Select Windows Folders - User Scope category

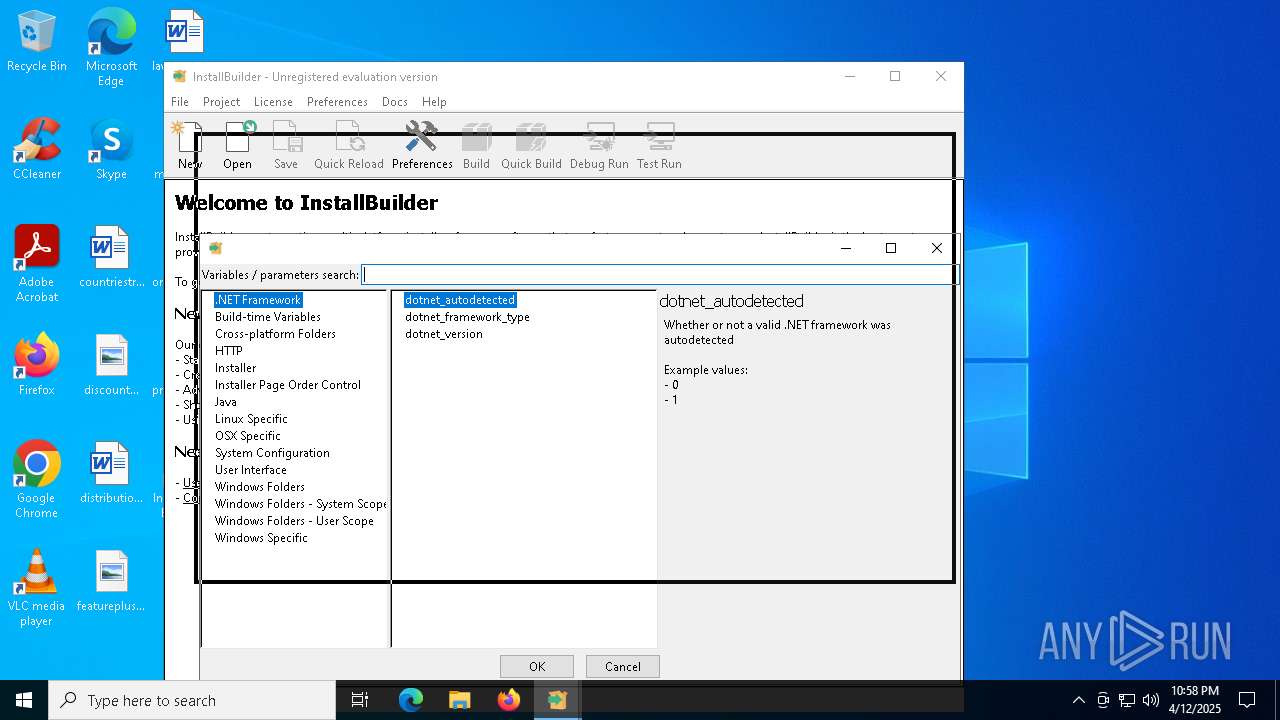[294, 521]
